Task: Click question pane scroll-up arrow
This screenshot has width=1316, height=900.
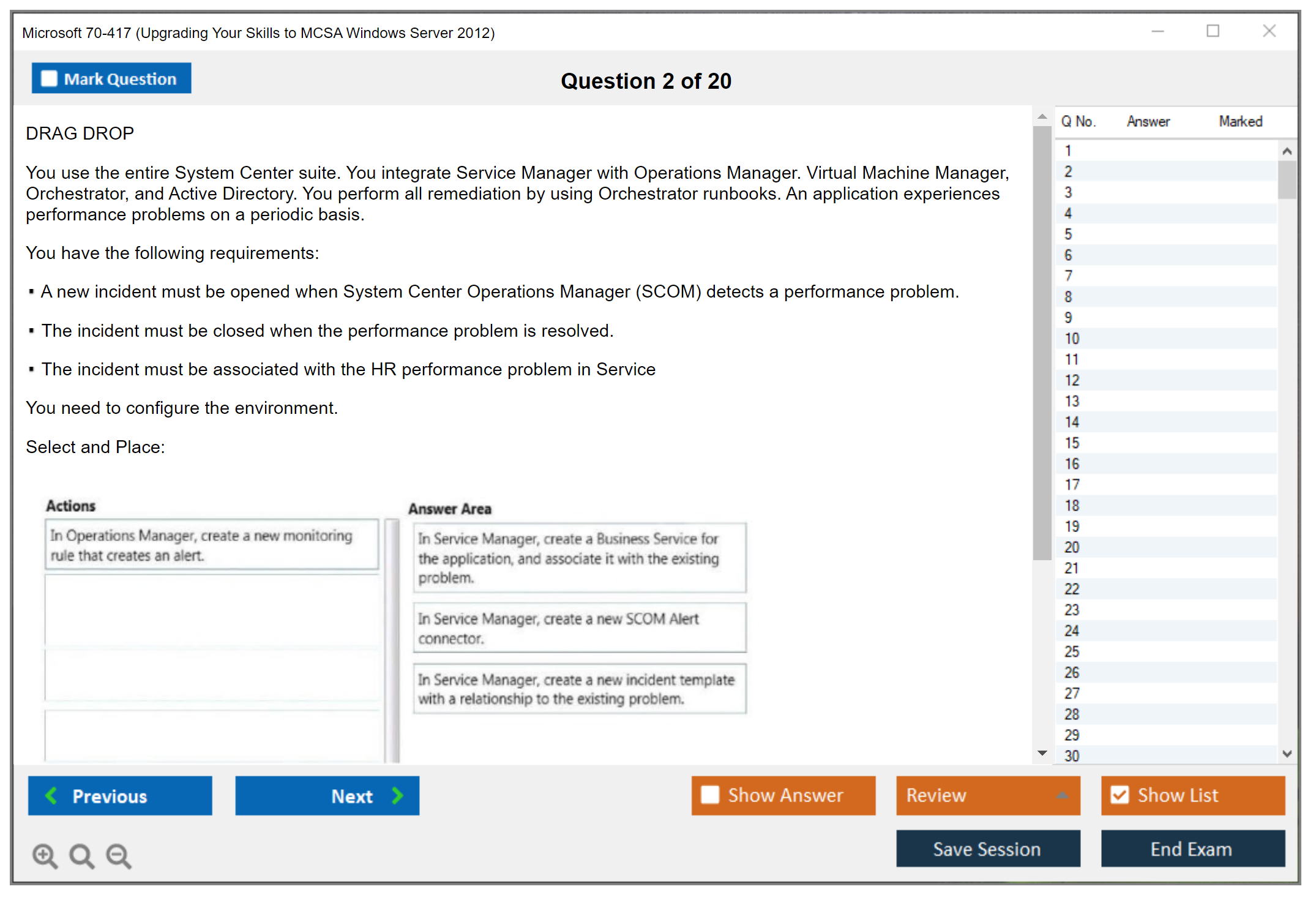Action: pos(1042,116)
